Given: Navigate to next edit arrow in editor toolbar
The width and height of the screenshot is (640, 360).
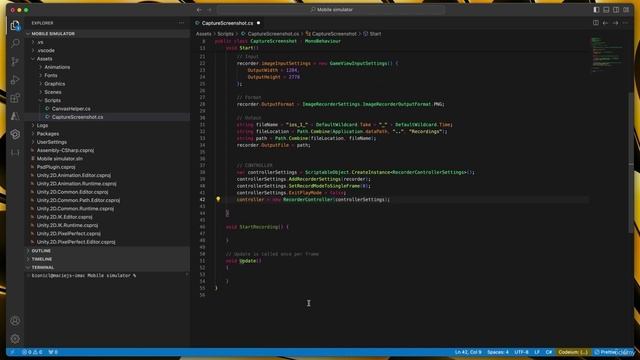Looking at the screenshot, I should (x=616, y=23).
